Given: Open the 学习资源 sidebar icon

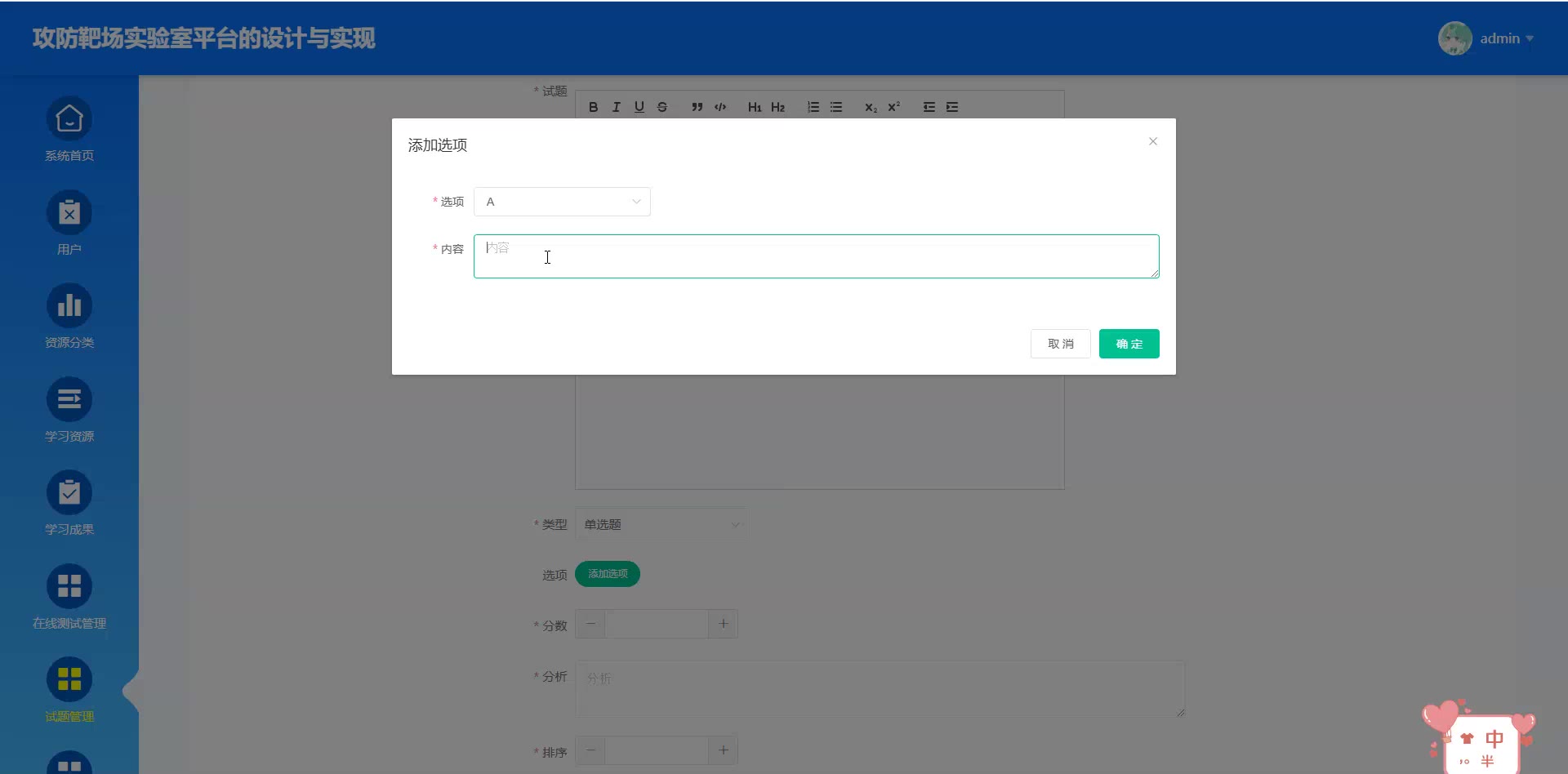Looking at the screenshot, I should 69,400.
